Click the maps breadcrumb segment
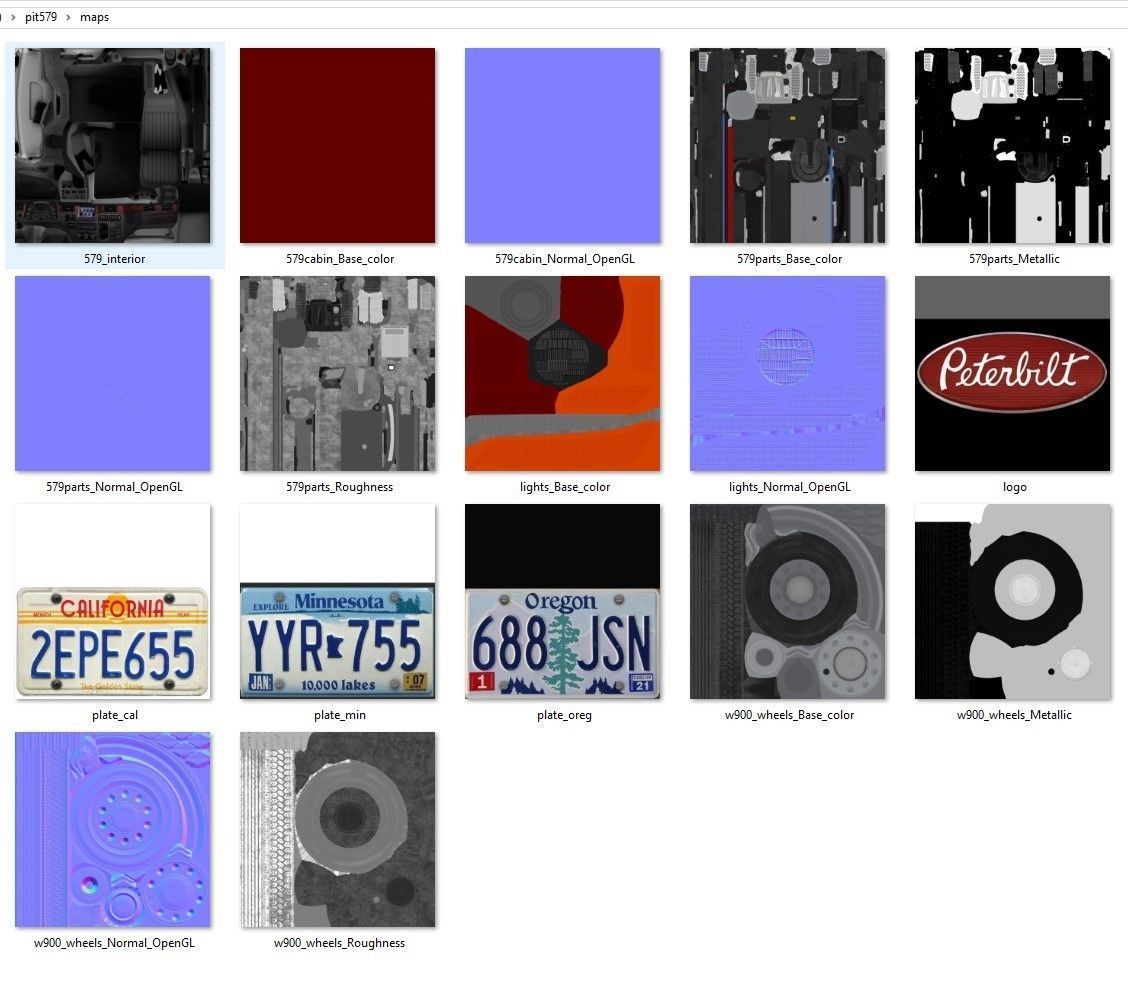 [x=94, y=17]
